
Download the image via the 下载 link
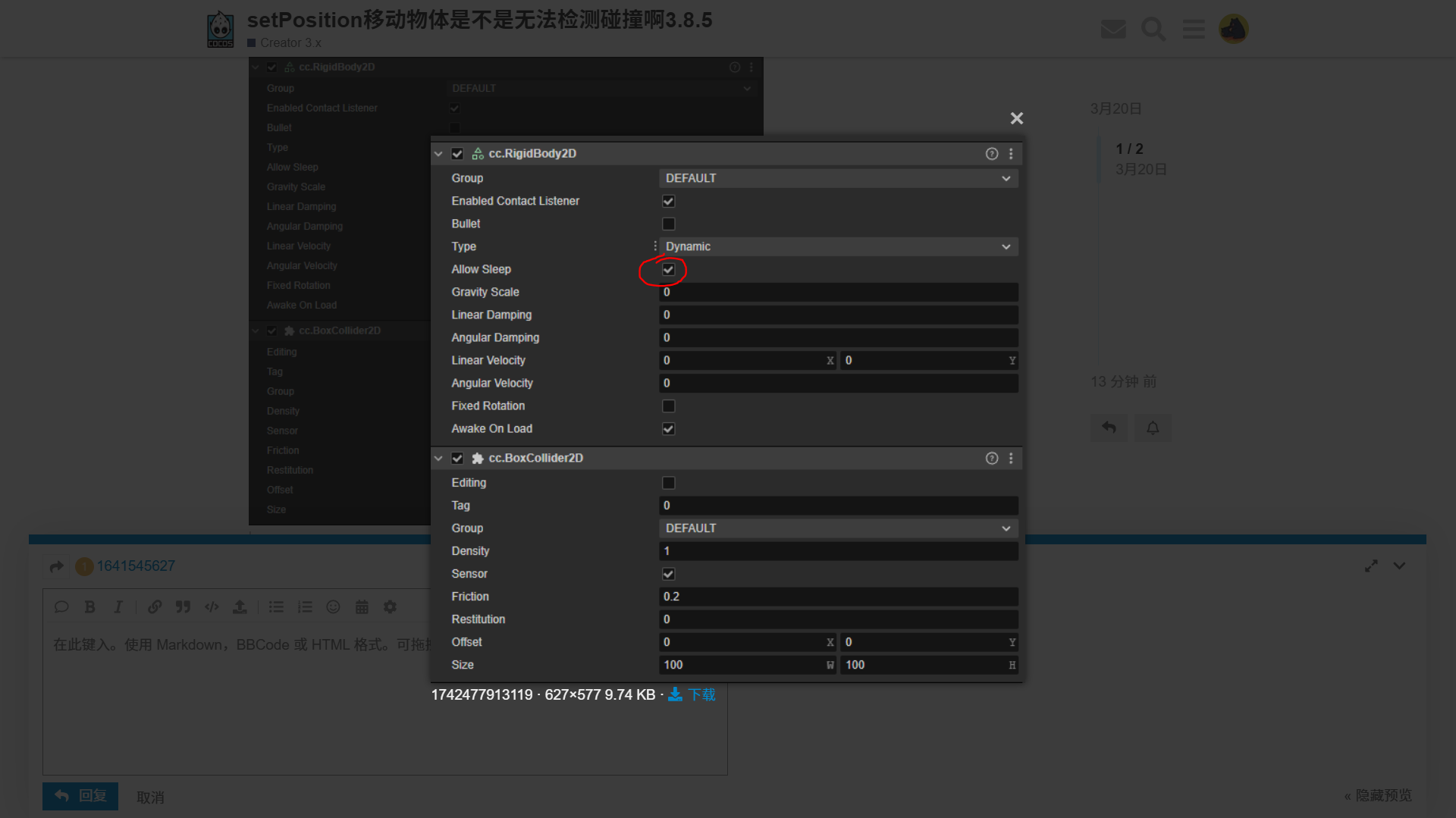(x=692, y=694)
